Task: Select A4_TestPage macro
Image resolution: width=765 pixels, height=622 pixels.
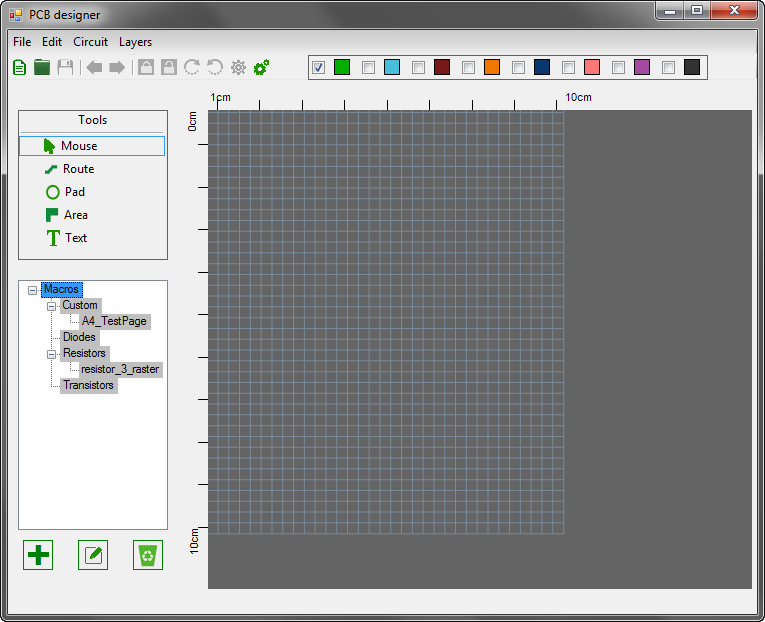Action: coord(114,321)
